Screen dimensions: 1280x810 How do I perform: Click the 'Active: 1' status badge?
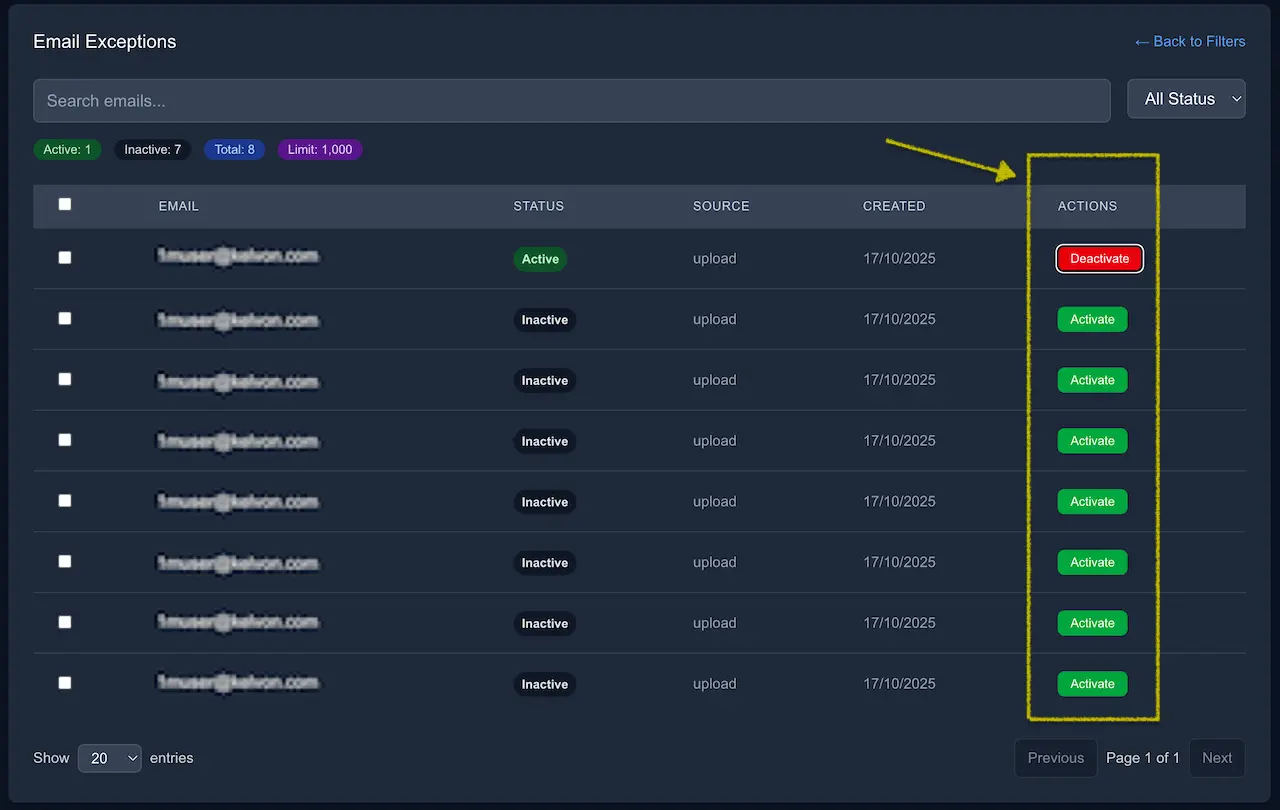(67, 149)
